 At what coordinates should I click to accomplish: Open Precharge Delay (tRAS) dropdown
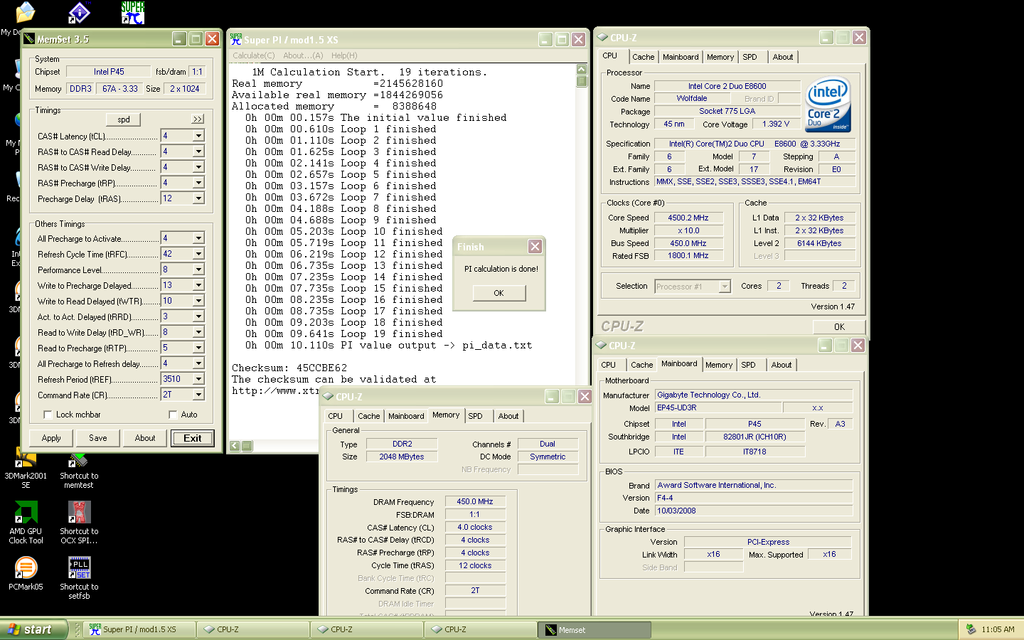pos(198,199)
